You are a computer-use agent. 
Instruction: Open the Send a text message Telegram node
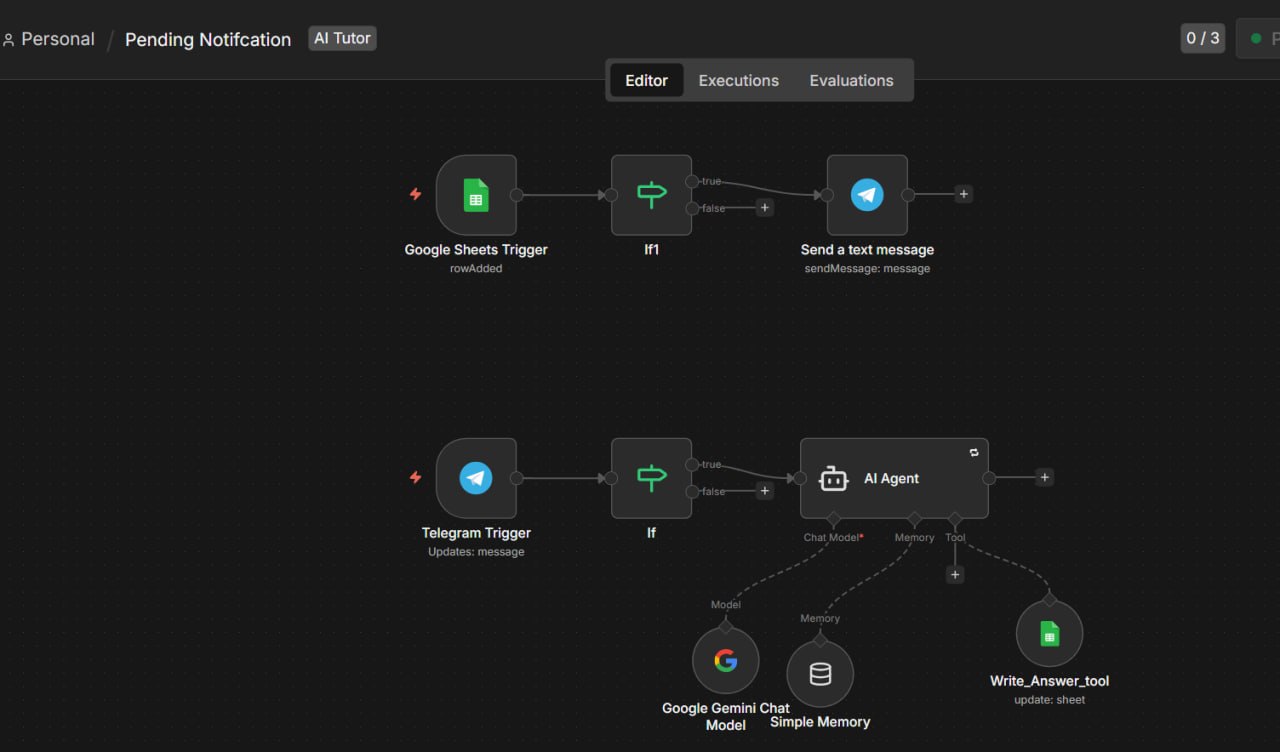point(867,195)
